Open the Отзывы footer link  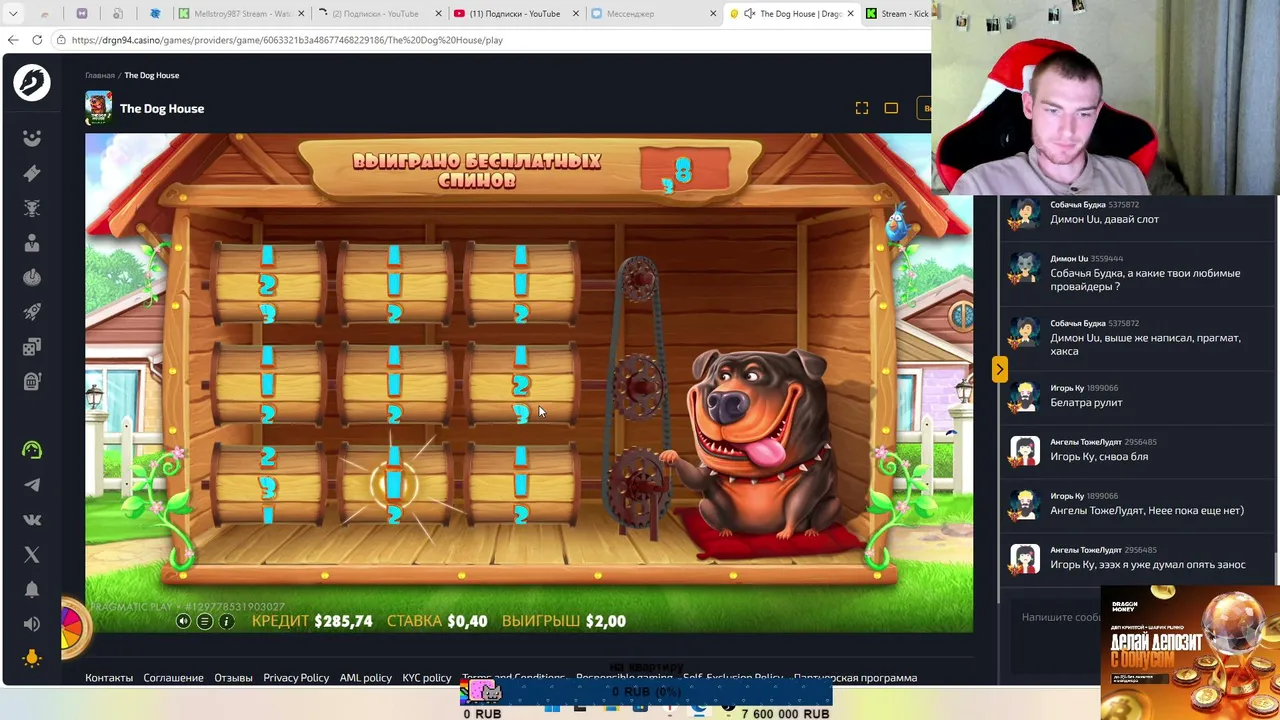click(233, 678)
